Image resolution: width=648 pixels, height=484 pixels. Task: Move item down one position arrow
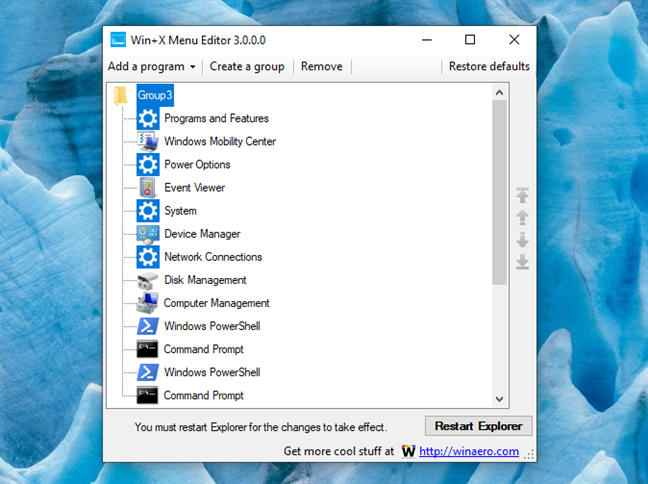[x=522, y=240]
